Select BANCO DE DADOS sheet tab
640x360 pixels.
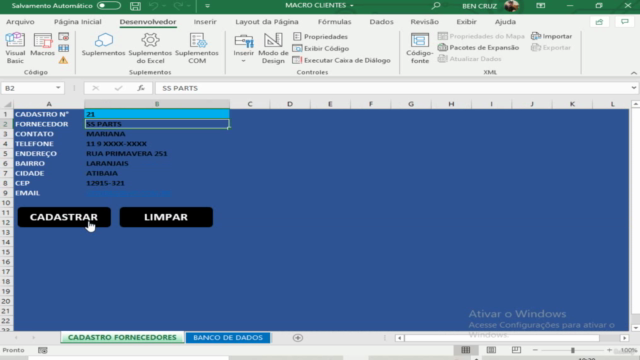tap(228, 338)
